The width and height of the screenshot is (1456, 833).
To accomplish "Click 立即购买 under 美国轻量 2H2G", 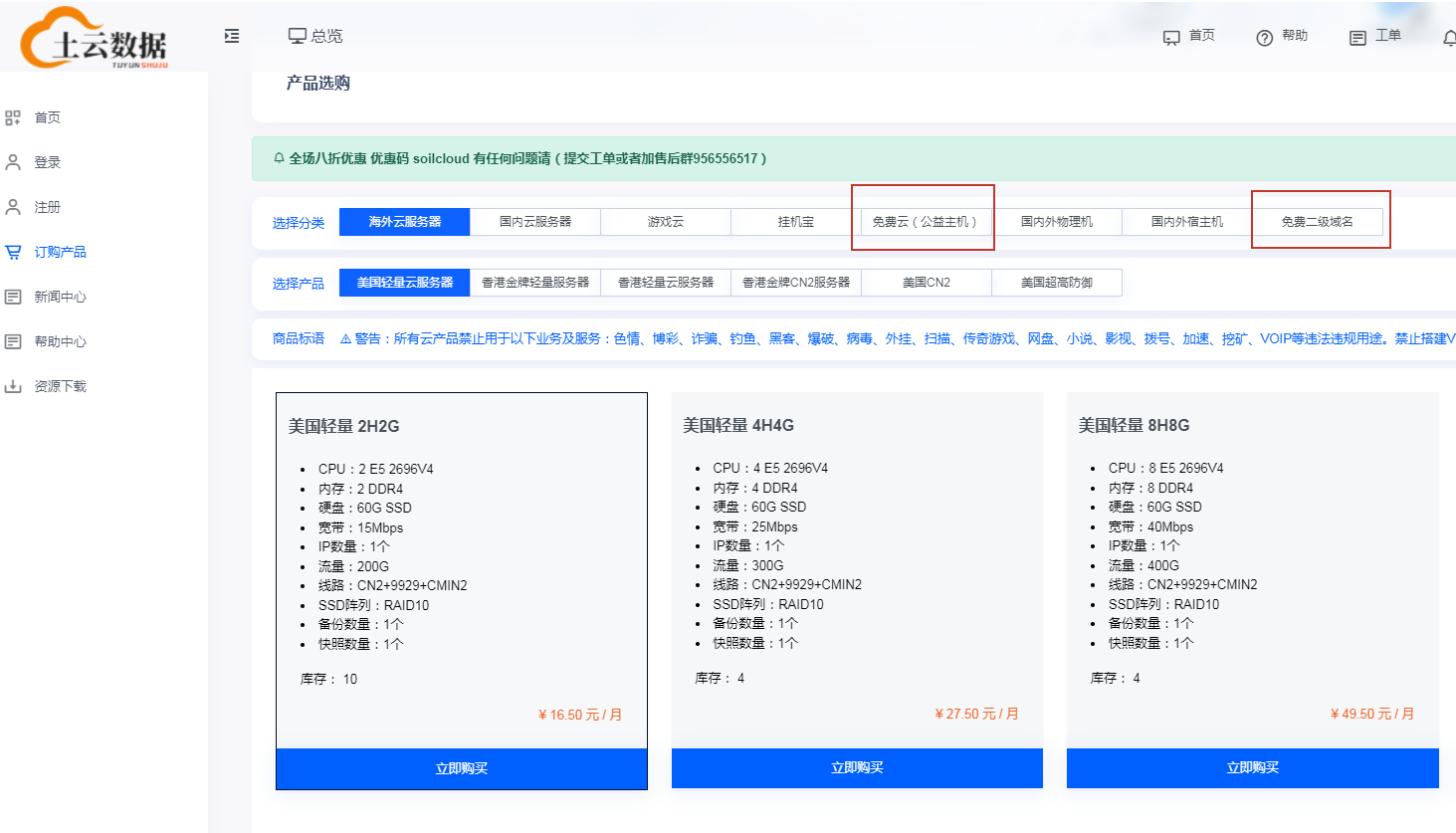I will click(461, 767).
